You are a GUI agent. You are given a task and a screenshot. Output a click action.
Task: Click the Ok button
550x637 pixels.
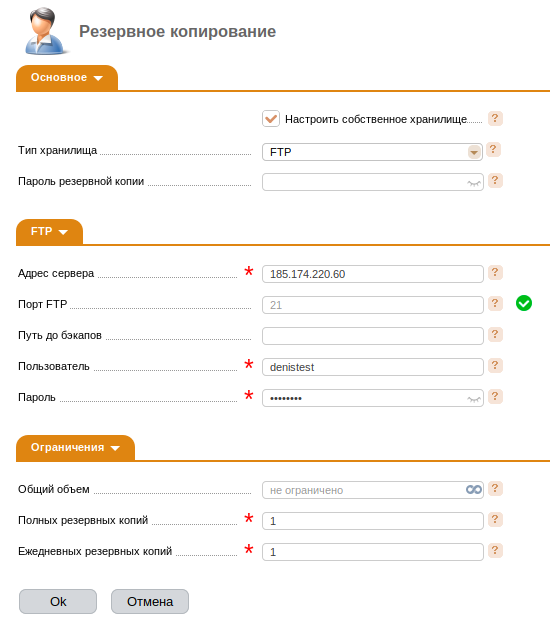pyautogui.click(x=58, y=602)
